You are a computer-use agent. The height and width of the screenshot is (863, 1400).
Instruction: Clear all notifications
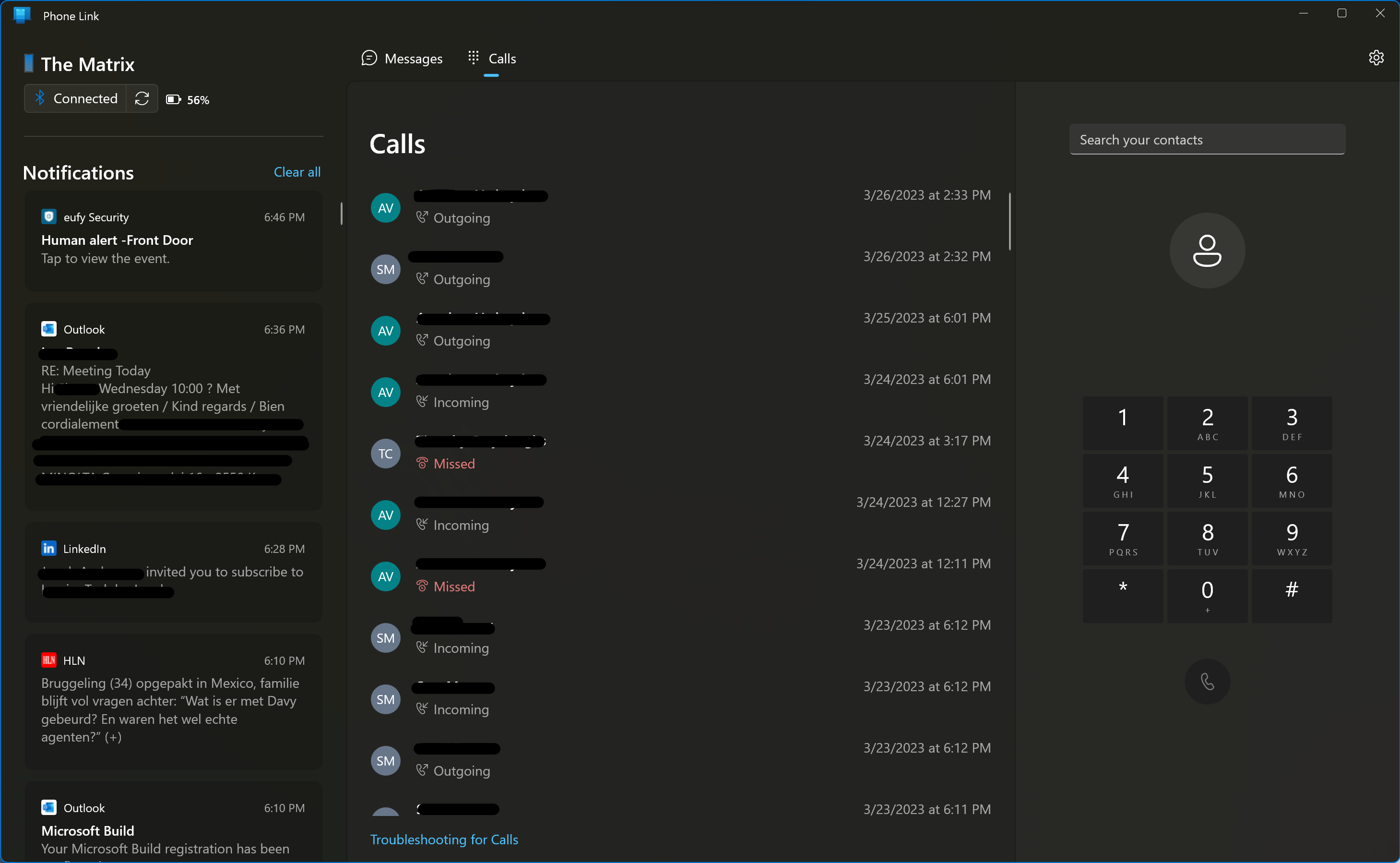(297, 172)
